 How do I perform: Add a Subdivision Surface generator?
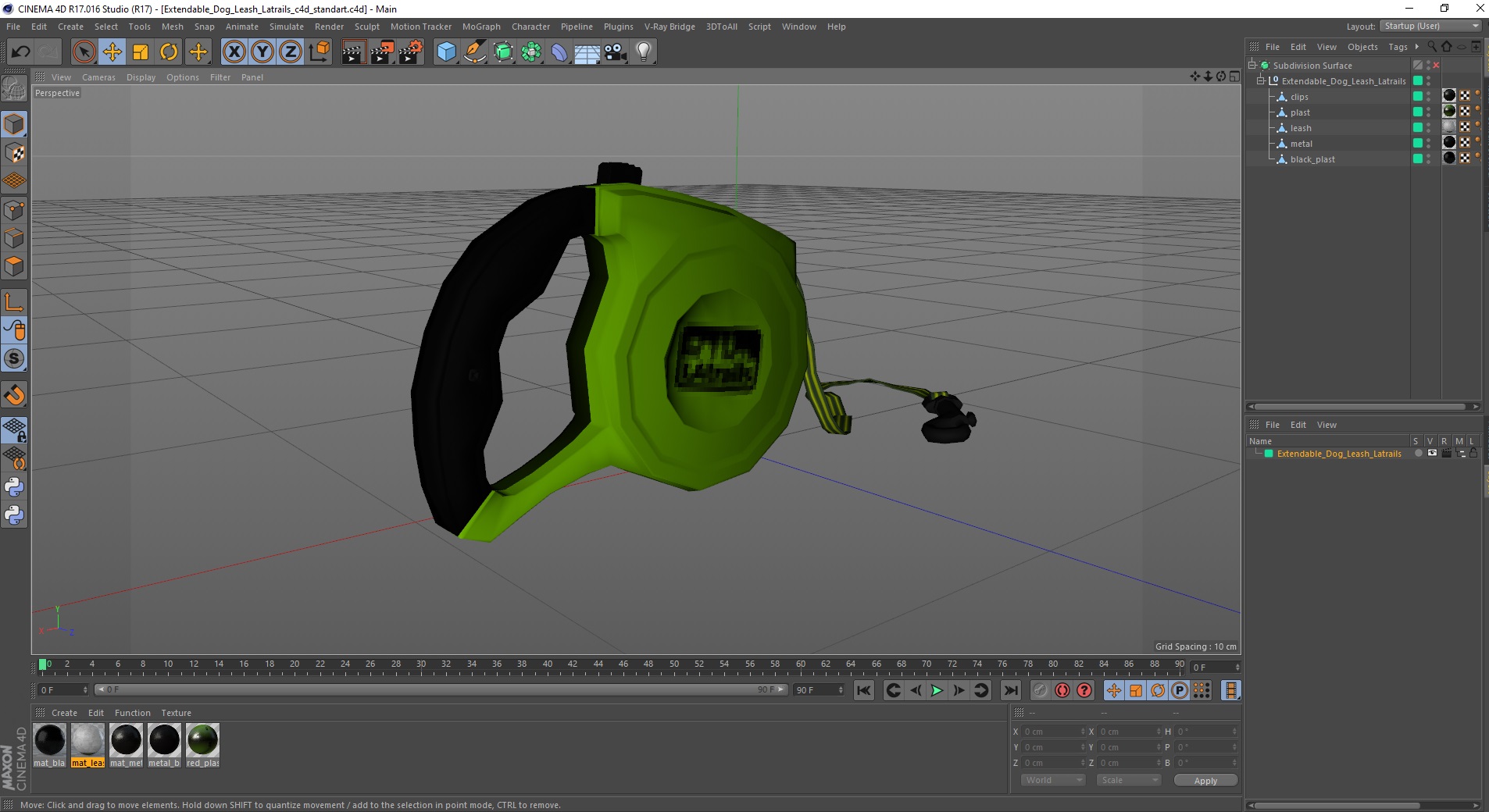(x=503, y=52)
